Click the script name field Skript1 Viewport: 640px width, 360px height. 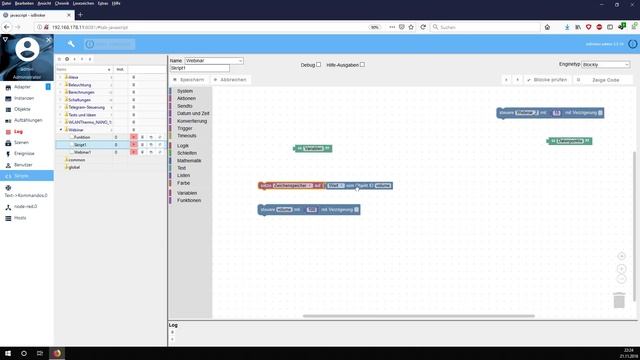[200, 68]
